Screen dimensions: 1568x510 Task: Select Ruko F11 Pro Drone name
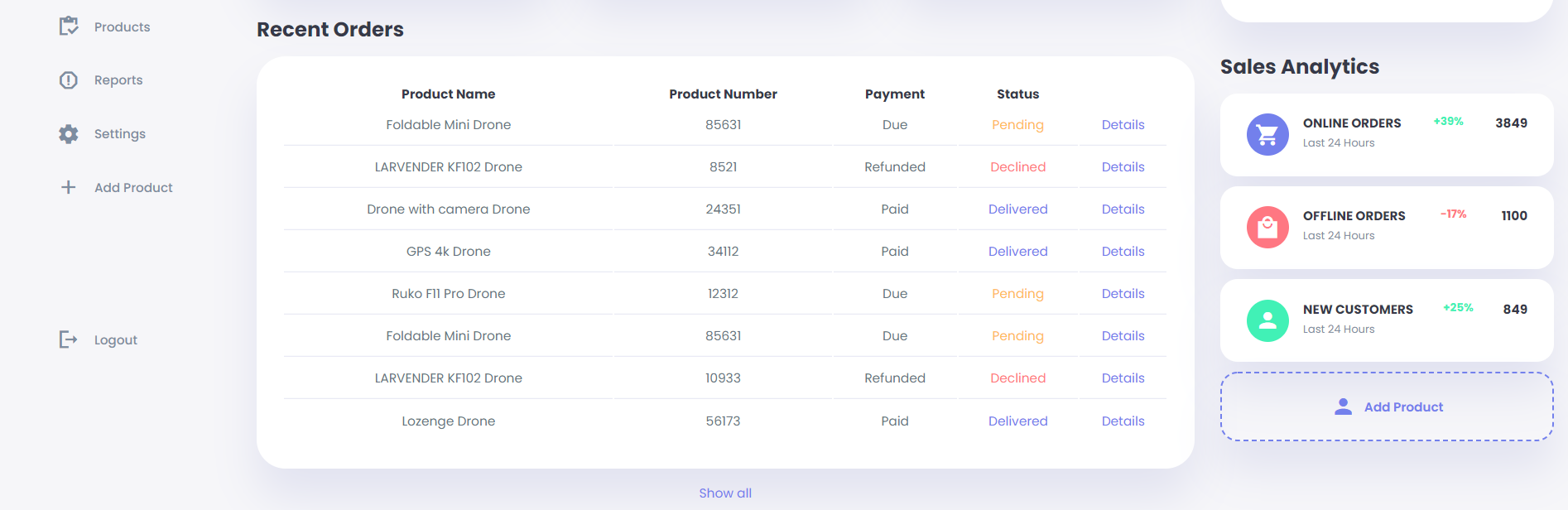click(x=449, y=294)
